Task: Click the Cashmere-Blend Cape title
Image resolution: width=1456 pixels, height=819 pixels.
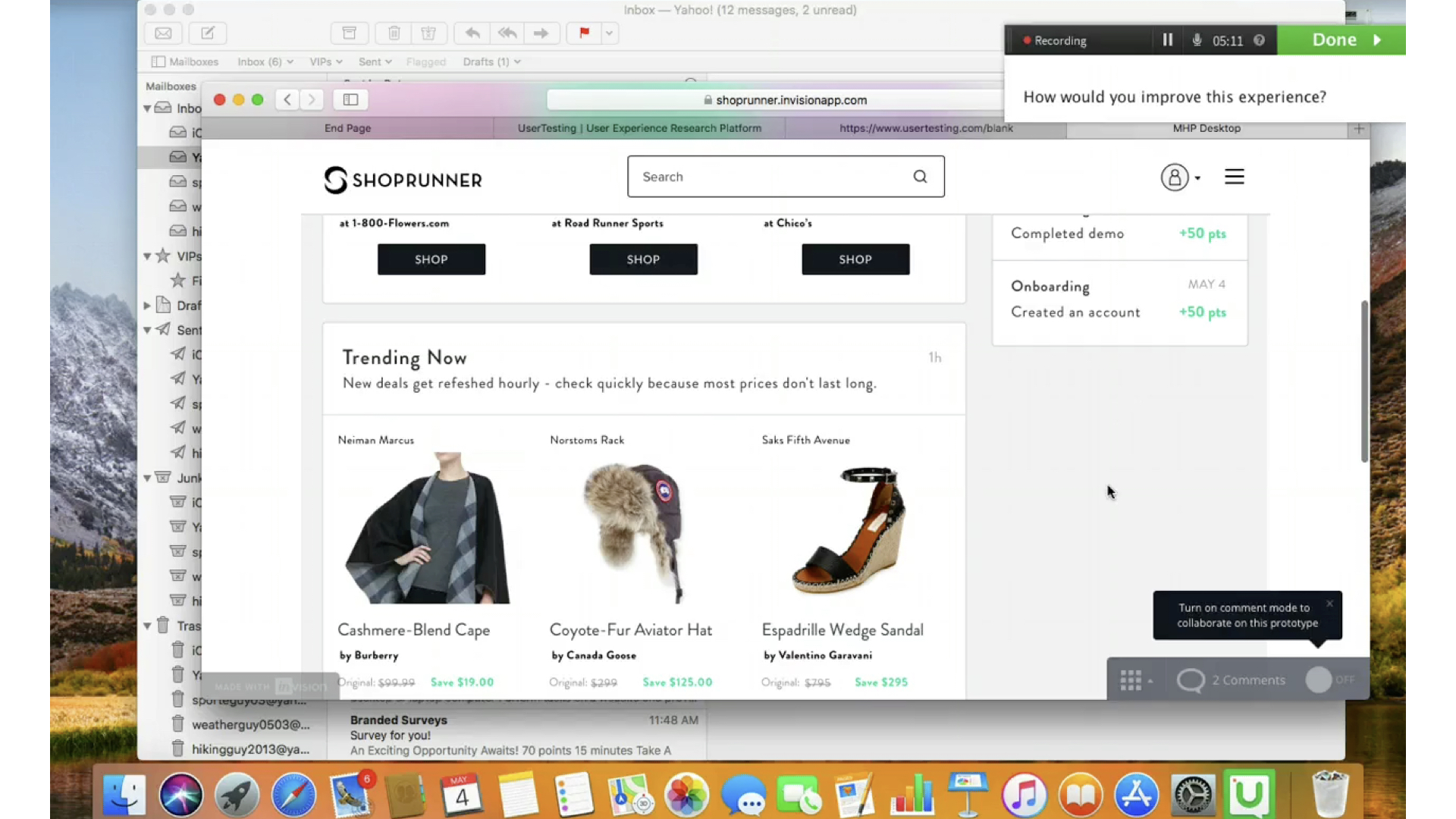Action: (413, 630)
